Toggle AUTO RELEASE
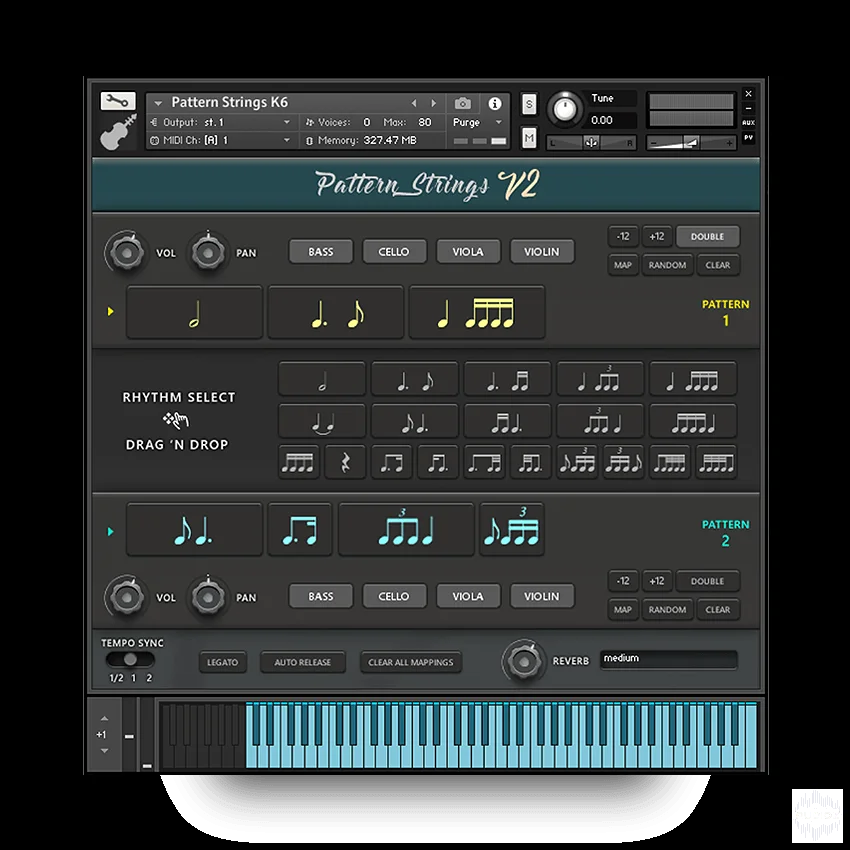Viewport: 850px width, 850px height. coord(302,662)
